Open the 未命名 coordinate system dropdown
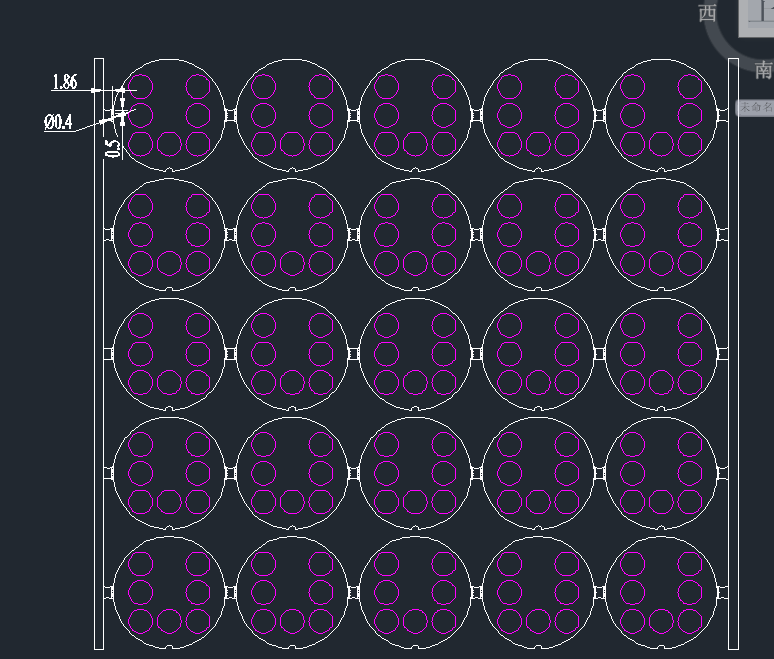Screen dimensions: 774x659 coord(754,107)
